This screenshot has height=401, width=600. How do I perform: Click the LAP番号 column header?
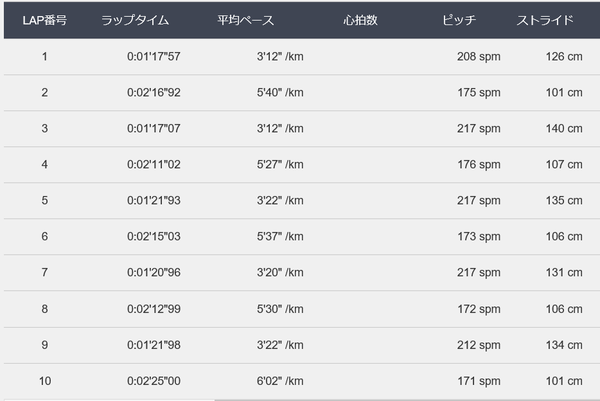45,20
